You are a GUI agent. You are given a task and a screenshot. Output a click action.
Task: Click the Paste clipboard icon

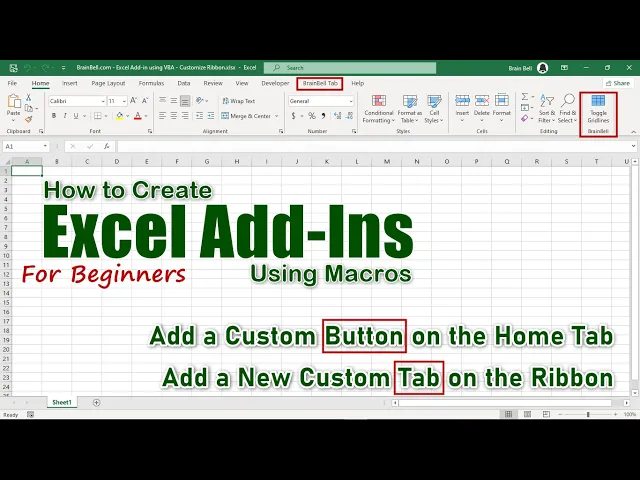pos(13,101)
